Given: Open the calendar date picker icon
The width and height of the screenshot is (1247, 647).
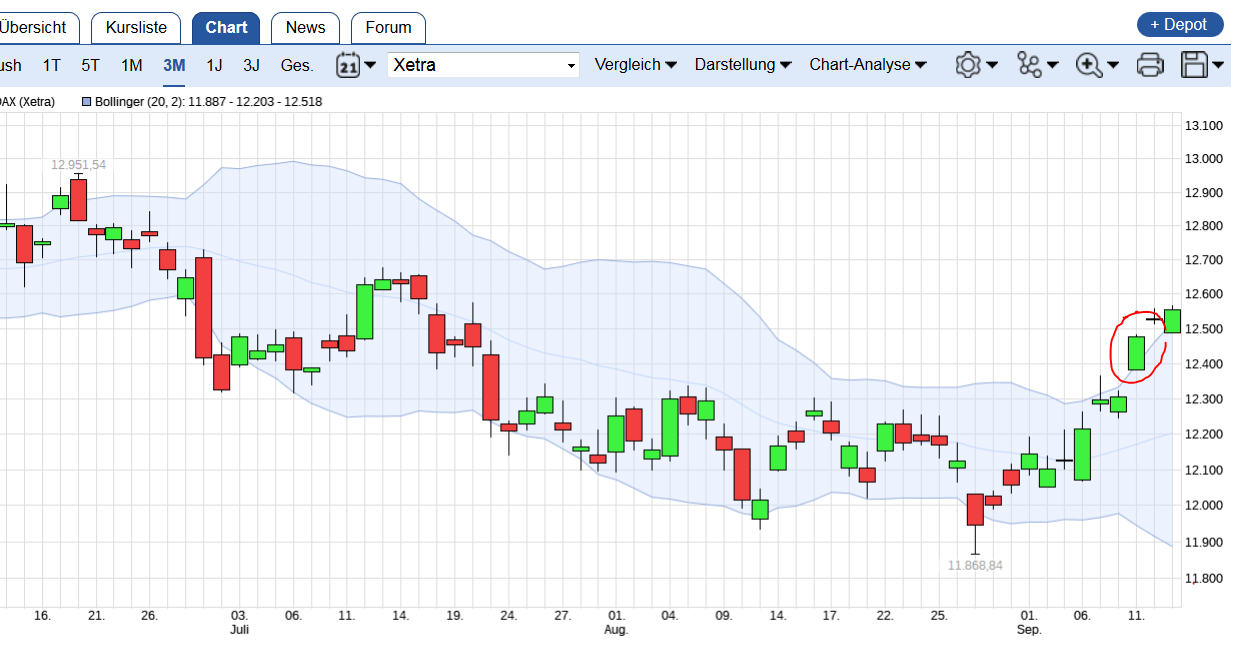Looking at the screenshot, I should click(x=348, y=64).
